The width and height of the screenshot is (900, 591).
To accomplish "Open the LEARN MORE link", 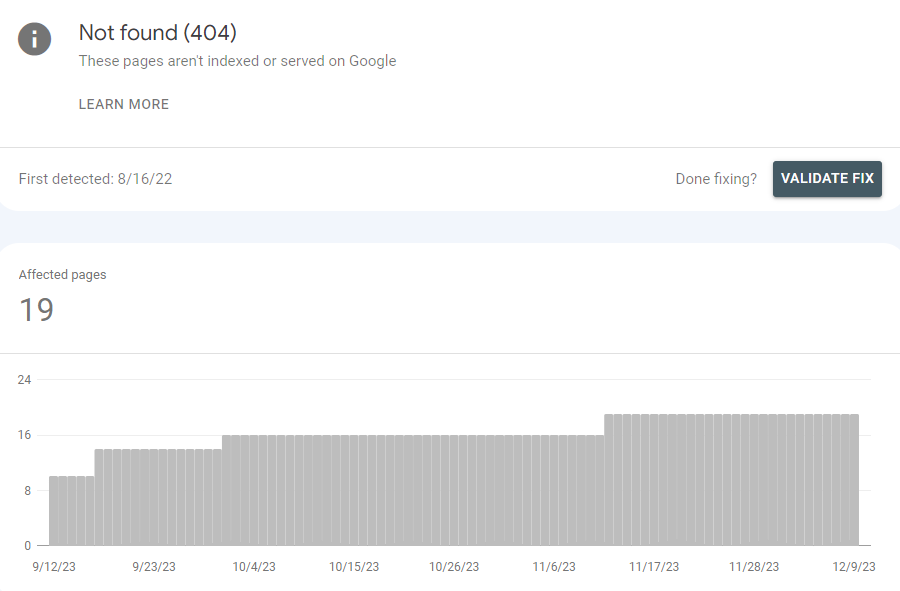I will coord(123,104).
